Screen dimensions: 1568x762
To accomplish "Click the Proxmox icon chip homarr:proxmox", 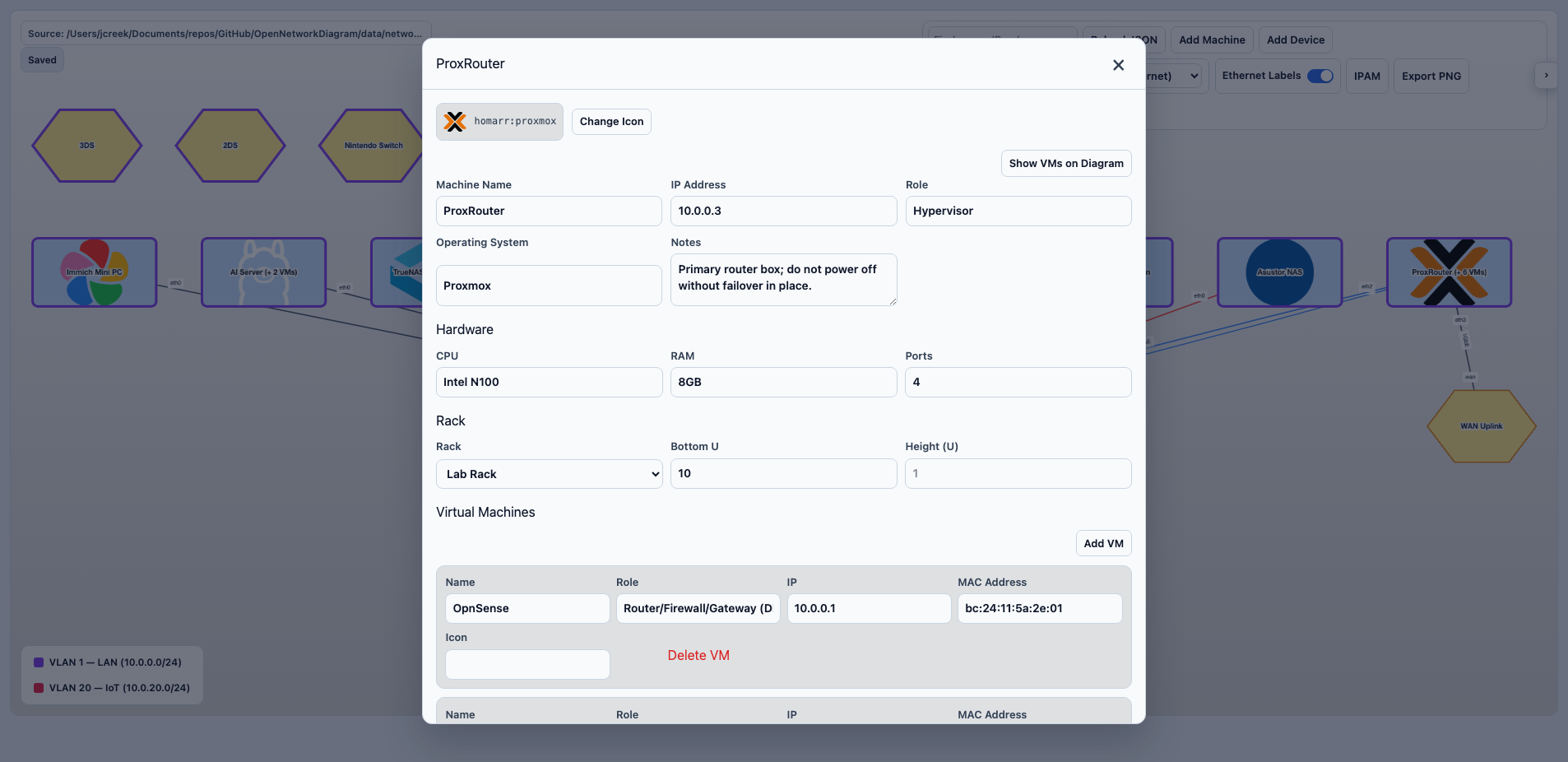I will [499, 122].
